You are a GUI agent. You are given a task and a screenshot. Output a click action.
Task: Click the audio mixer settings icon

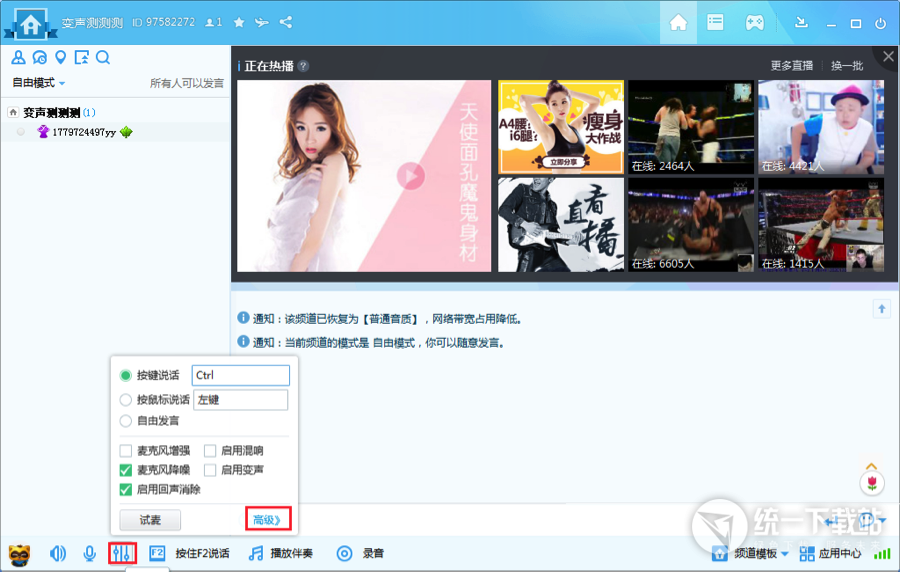point(122,553)
